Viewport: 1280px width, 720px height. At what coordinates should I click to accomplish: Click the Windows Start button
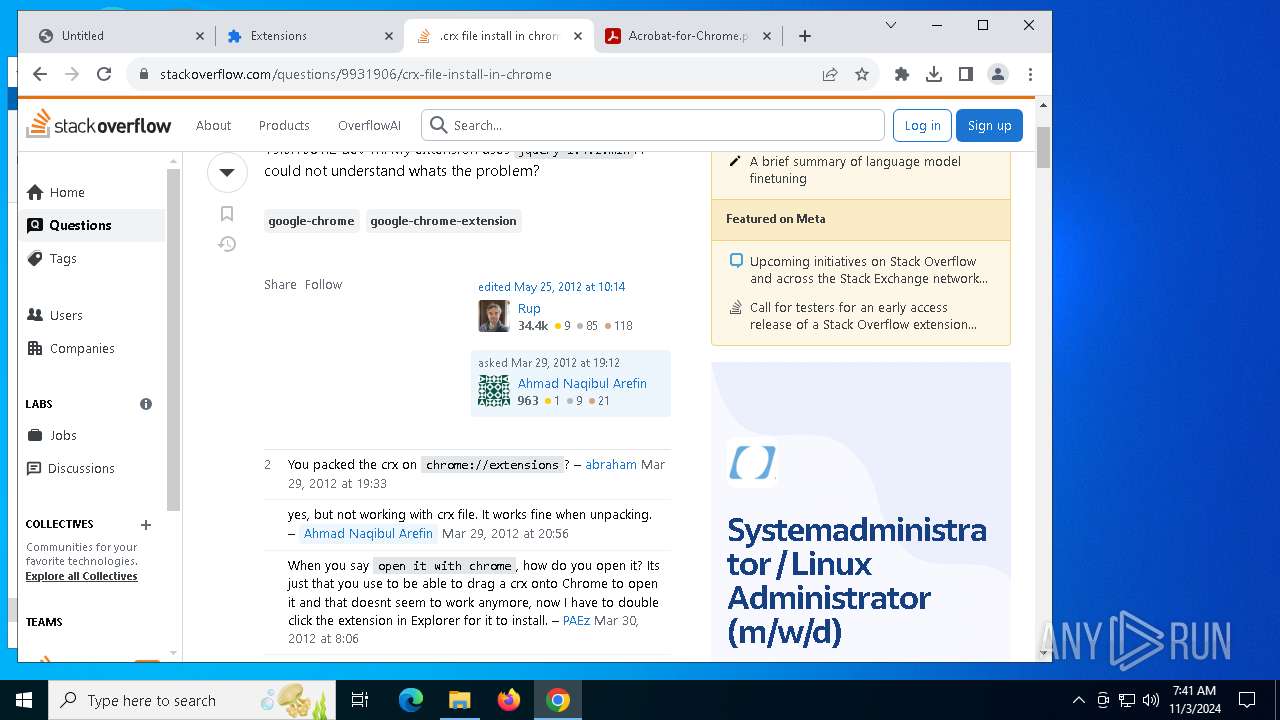tap(24, 700)
